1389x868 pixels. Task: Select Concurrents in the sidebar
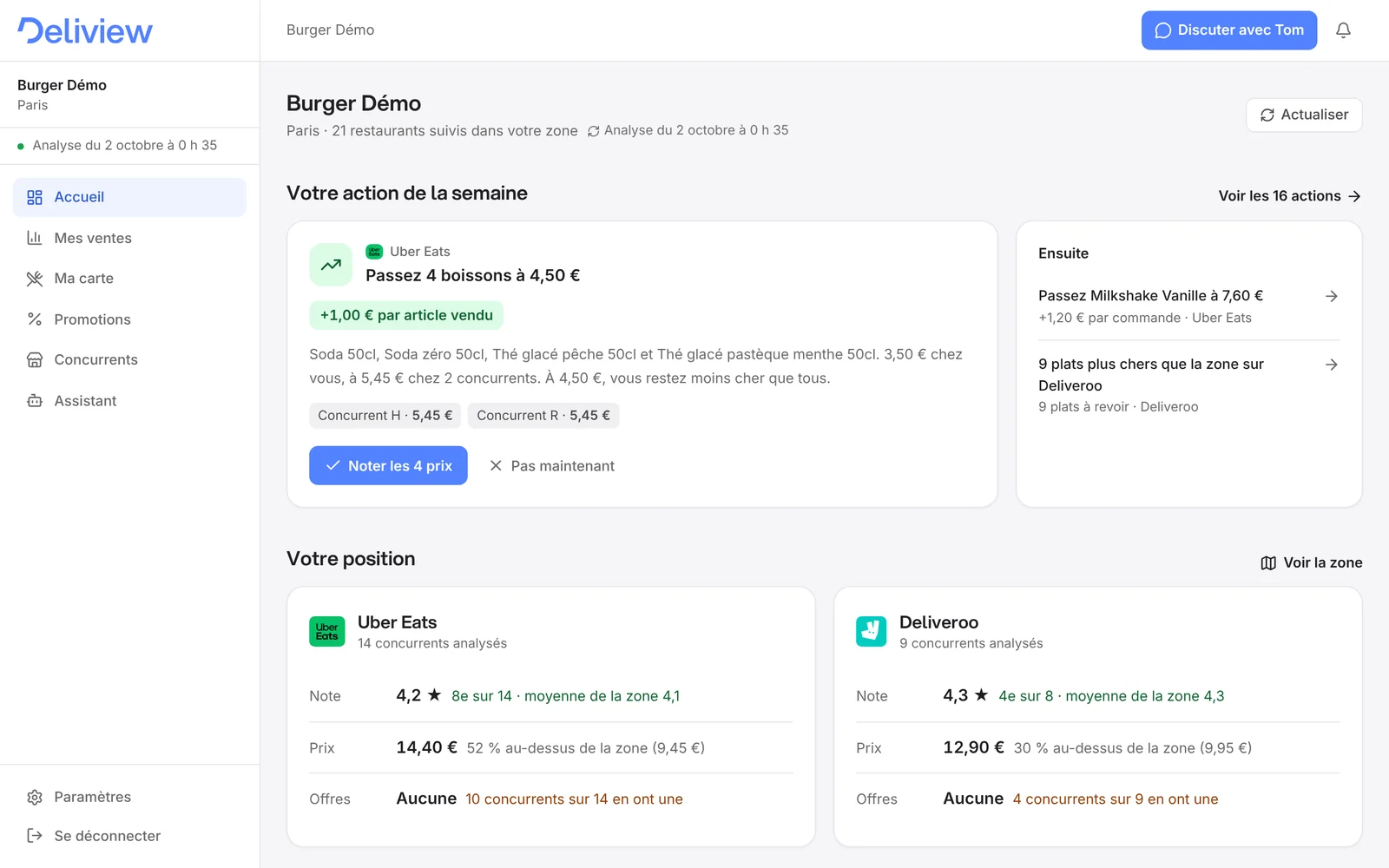pos(129,359)
